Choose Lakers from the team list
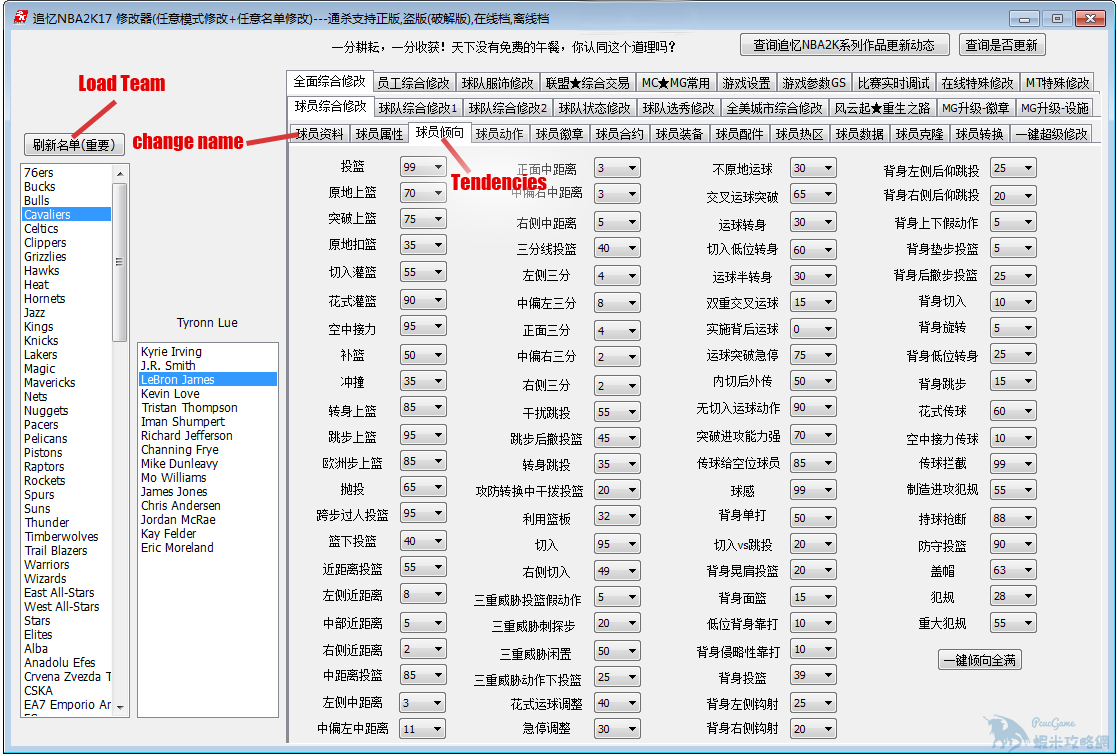Image resolution: width=1117 pixels, height=756 pixels. coord(67,355)
